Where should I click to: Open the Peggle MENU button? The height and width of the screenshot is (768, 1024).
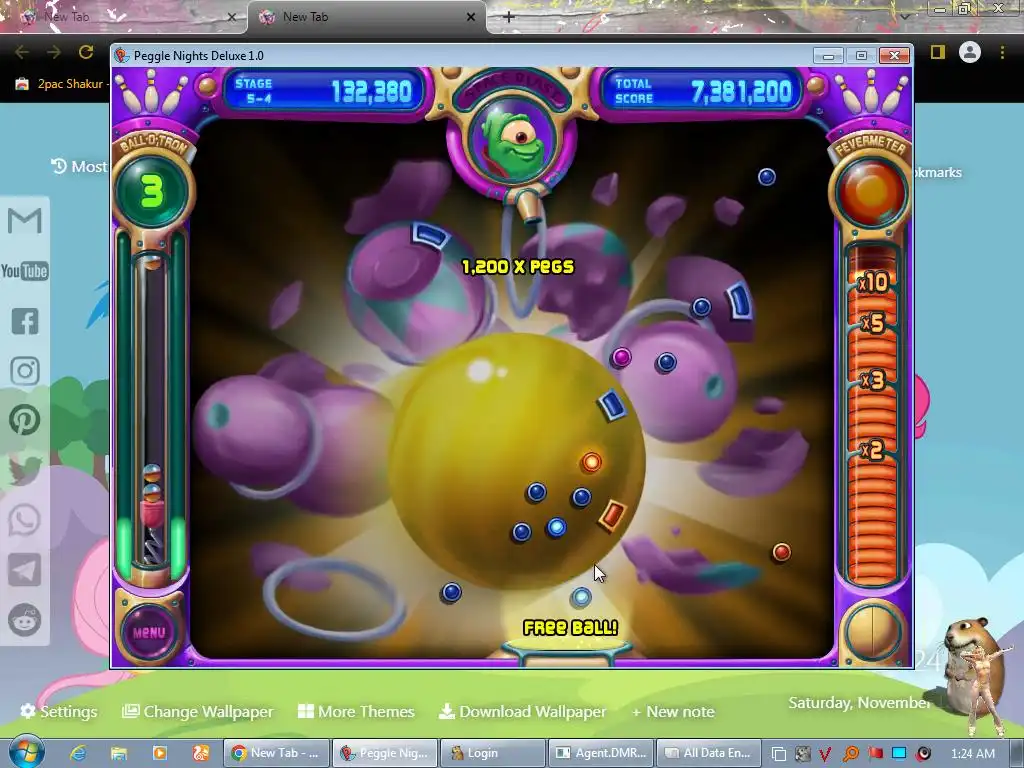(x=149, y=632)
